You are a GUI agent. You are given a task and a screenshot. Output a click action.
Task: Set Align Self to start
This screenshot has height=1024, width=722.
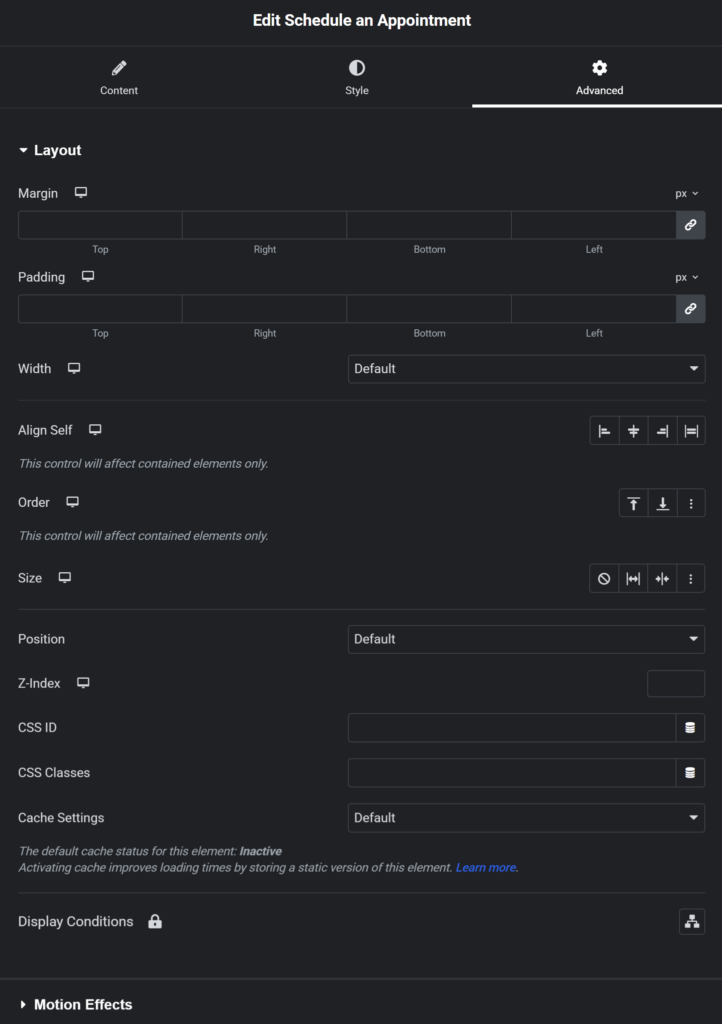pos(604,431)
